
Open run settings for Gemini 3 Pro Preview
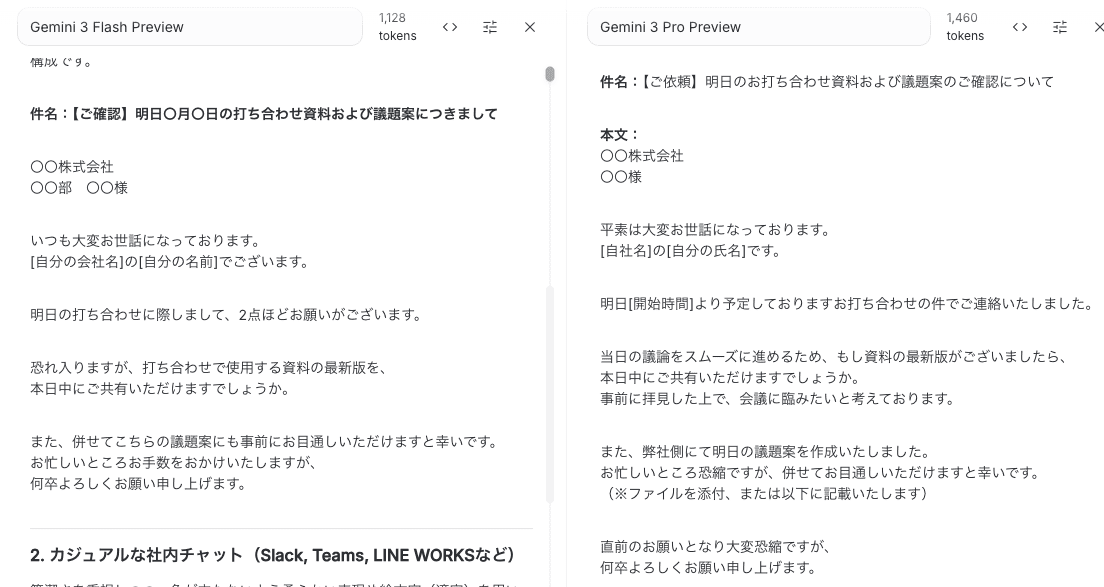point(1060,27)
